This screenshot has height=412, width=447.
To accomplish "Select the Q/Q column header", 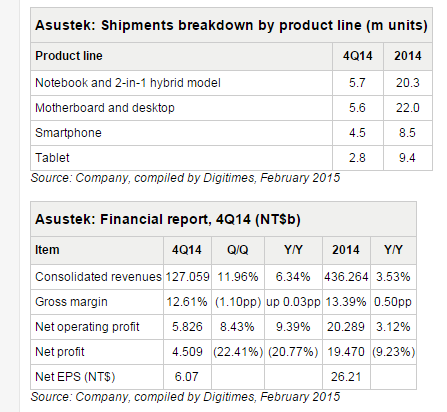I will tap(238, 250).
